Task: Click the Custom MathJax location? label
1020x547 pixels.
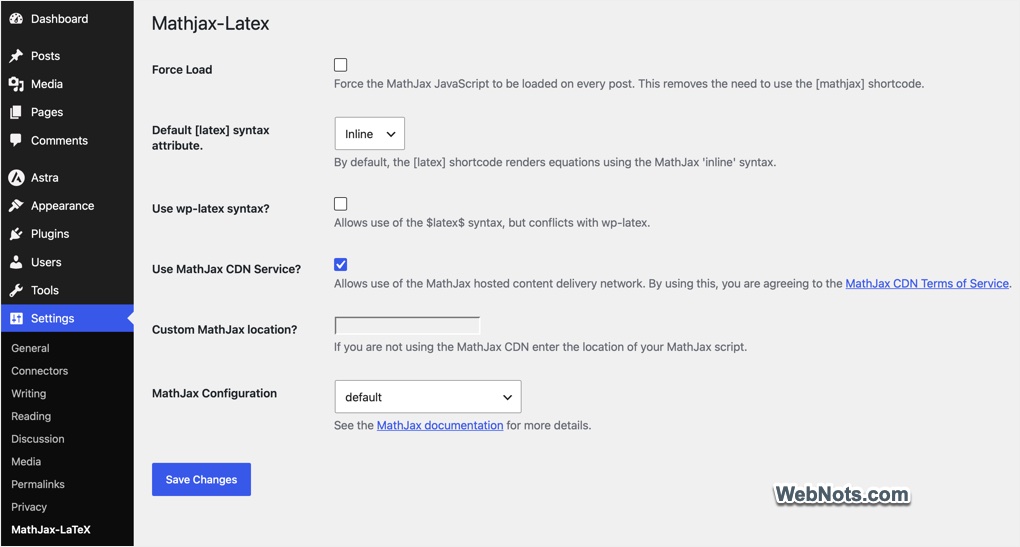Action: pyautogui.click(x=224, y=330)
